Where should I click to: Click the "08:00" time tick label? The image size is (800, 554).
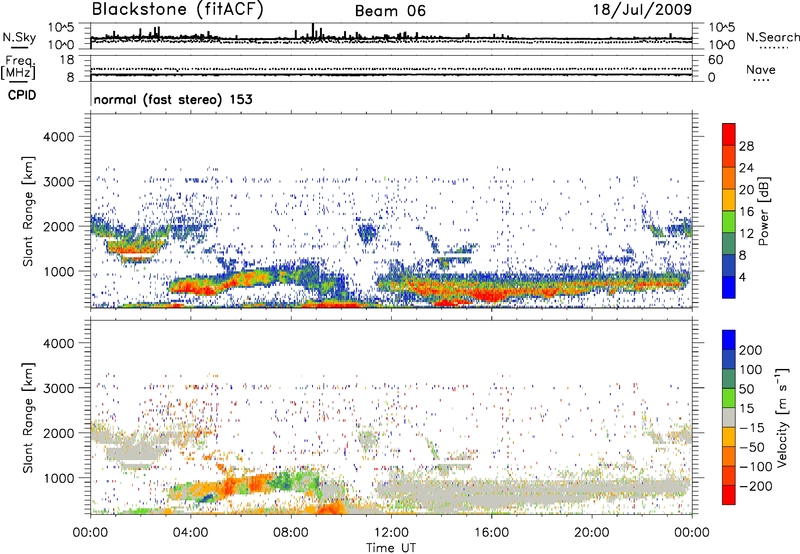291,533
